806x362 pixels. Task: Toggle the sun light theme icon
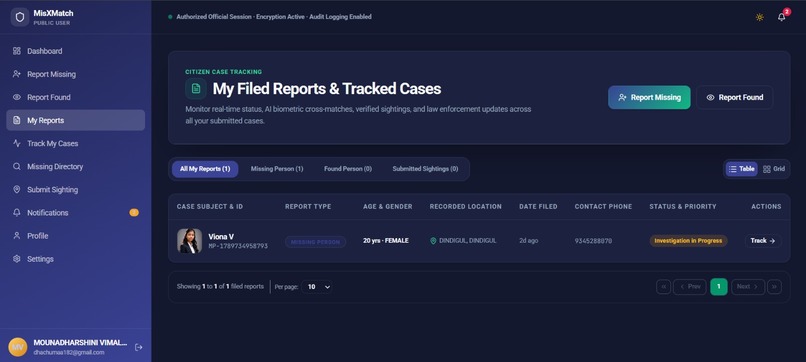click(x=759, y=17)
